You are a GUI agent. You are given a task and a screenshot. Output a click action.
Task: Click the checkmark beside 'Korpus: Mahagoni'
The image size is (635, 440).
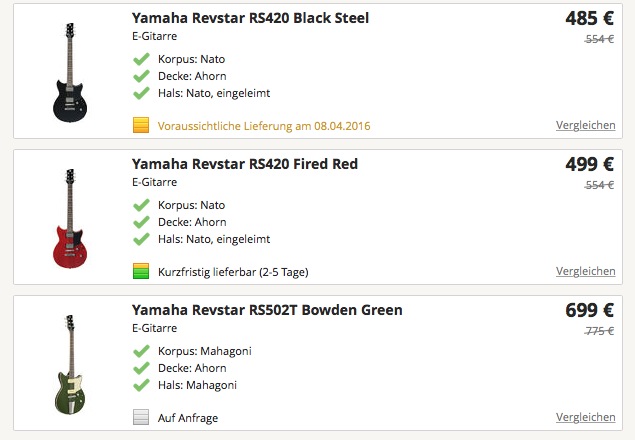[141, 352]
